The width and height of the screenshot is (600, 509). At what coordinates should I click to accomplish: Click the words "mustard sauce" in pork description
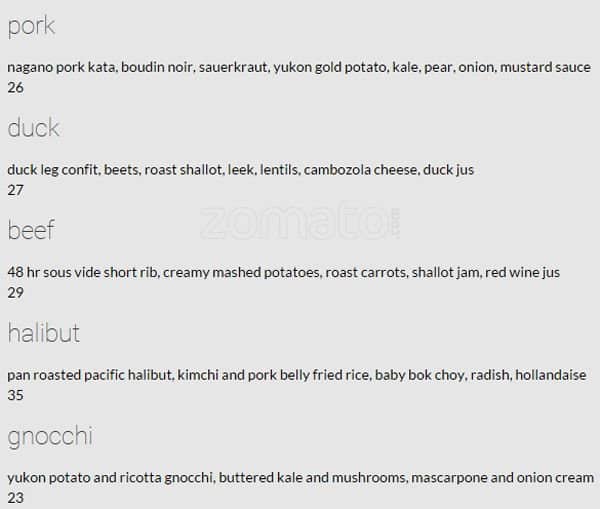[545, 67]
